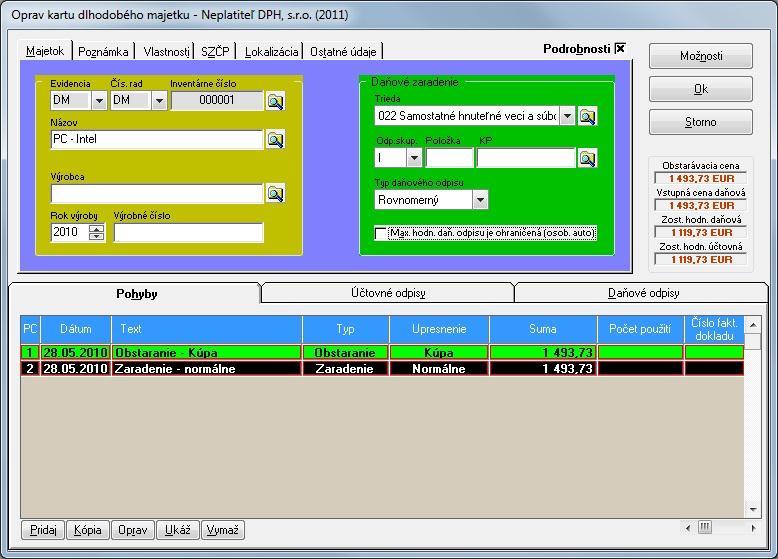
Task: Toggle the Podrobnosti checkbox
Action: [620, 48]
